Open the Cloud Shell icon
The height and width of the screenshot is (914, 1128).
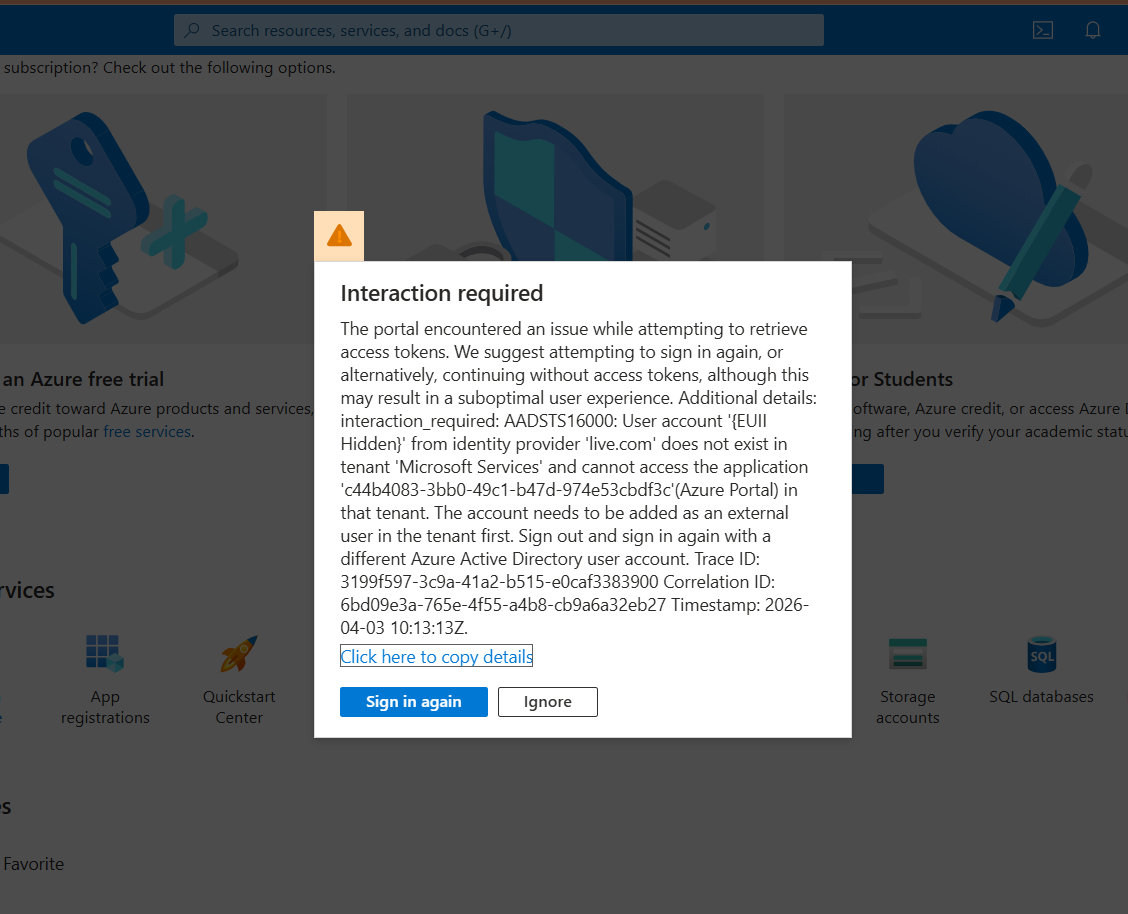(x=1042, y=30)
